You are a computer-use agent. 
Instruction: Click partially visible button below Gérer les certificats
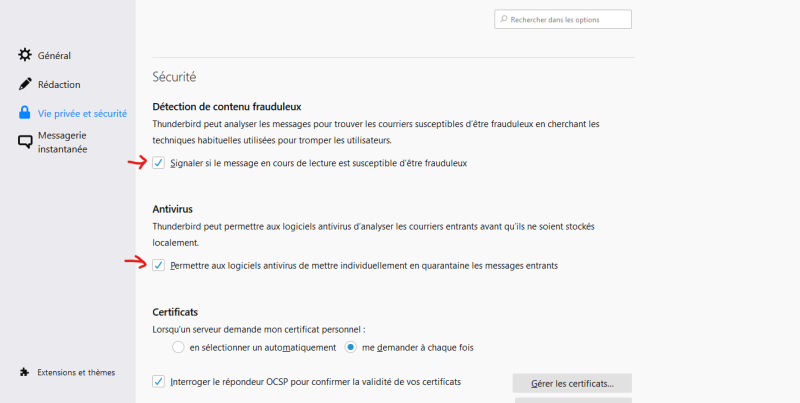[x=573, y=400]
